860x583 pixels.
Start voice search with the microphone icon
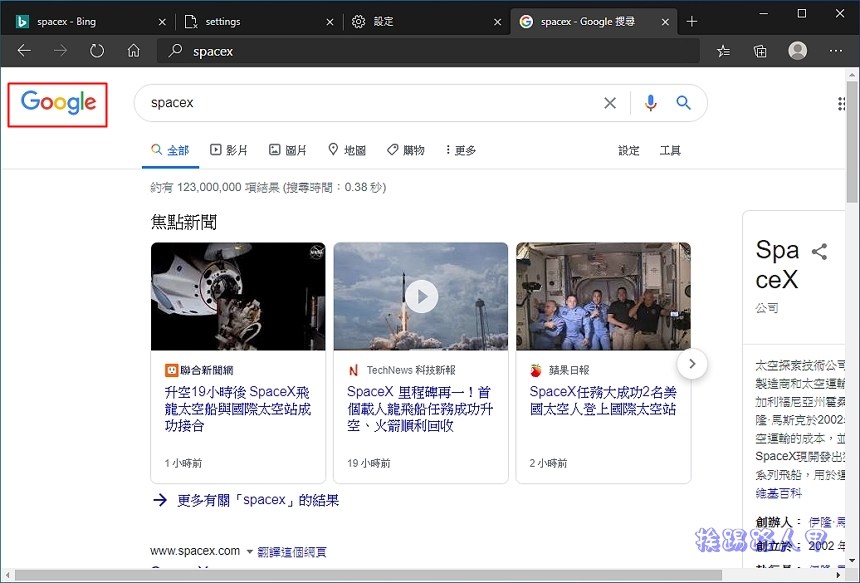pos(650,103)
